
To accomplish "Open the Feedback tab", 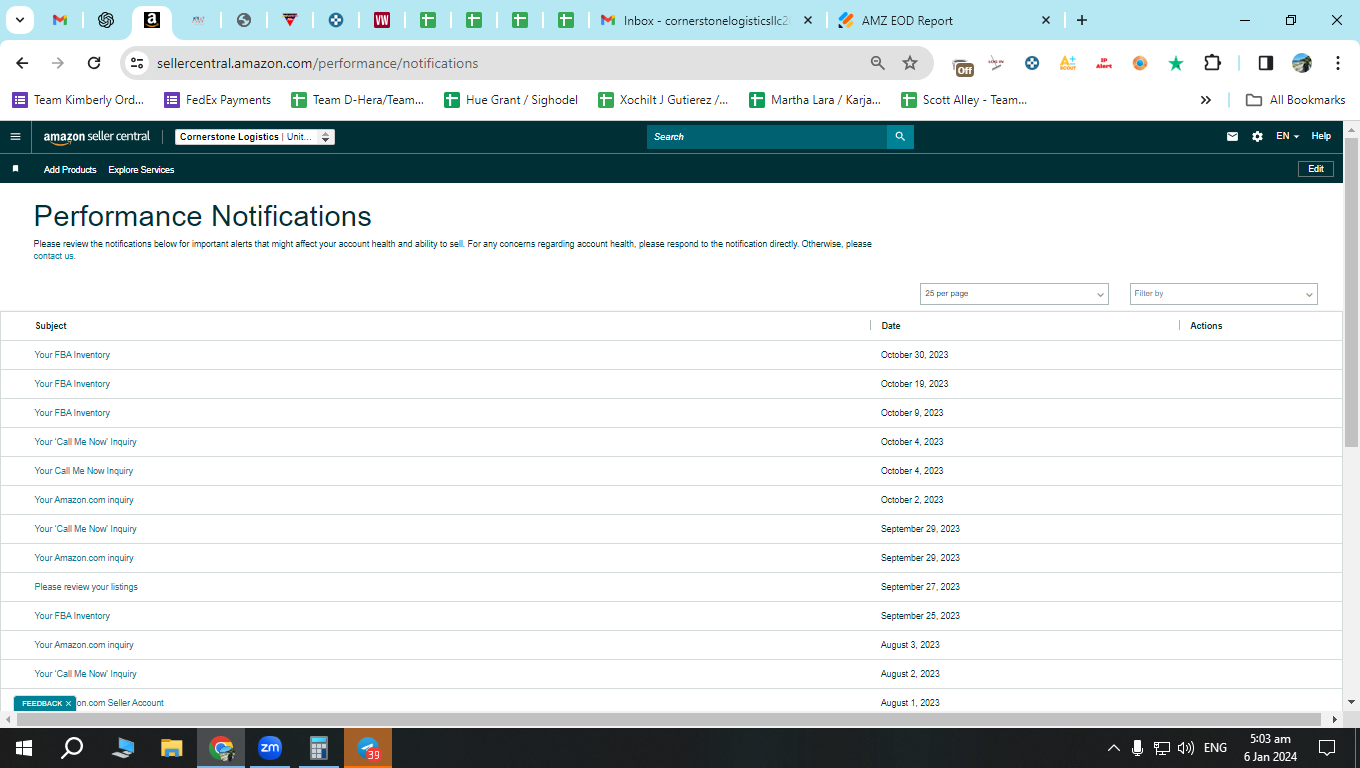I will (42, 703).
